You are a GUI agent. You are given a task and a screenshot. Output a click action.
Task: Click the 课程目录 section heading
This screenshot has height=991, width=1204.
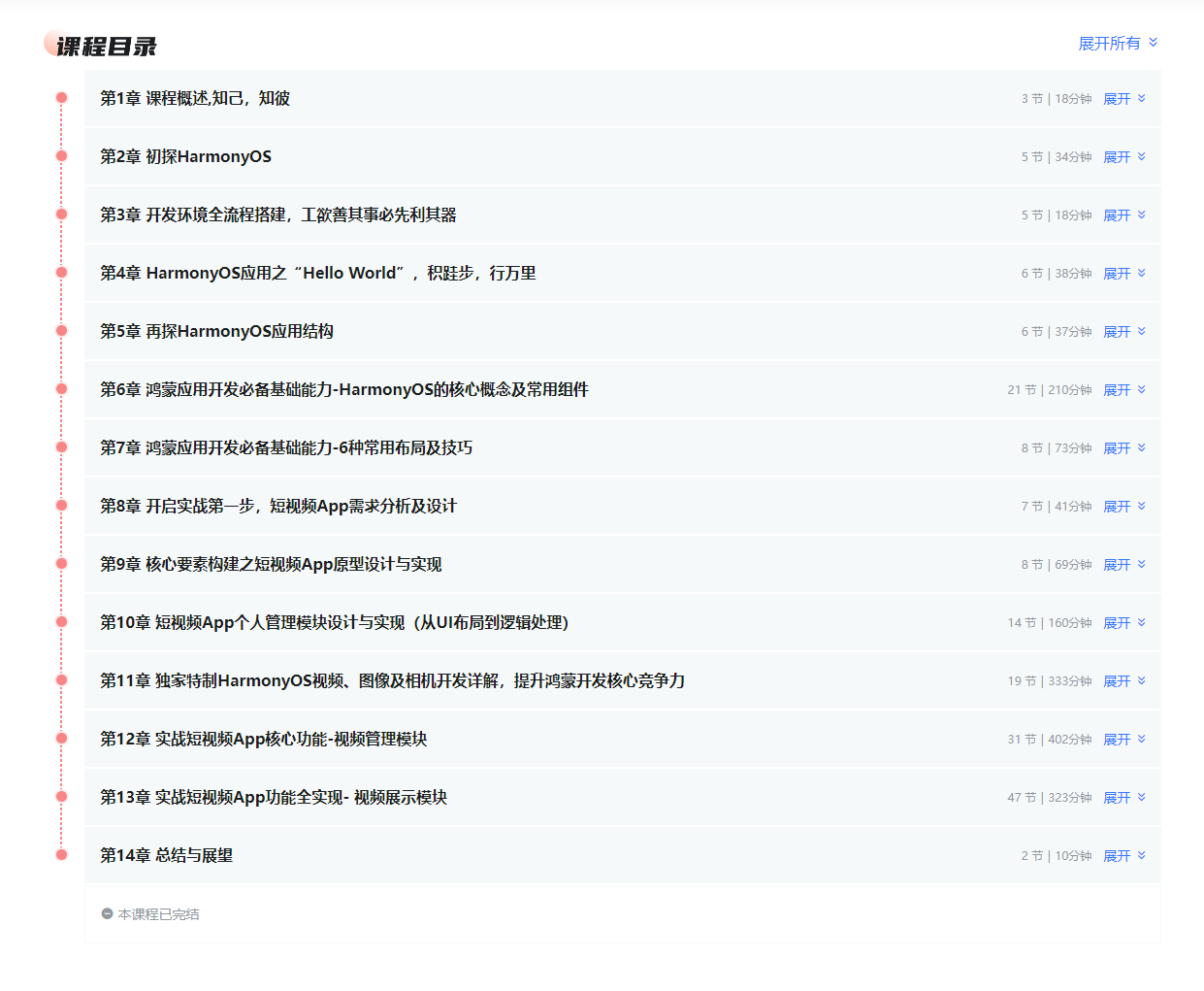pyautogui.click(x=106, y=47)
